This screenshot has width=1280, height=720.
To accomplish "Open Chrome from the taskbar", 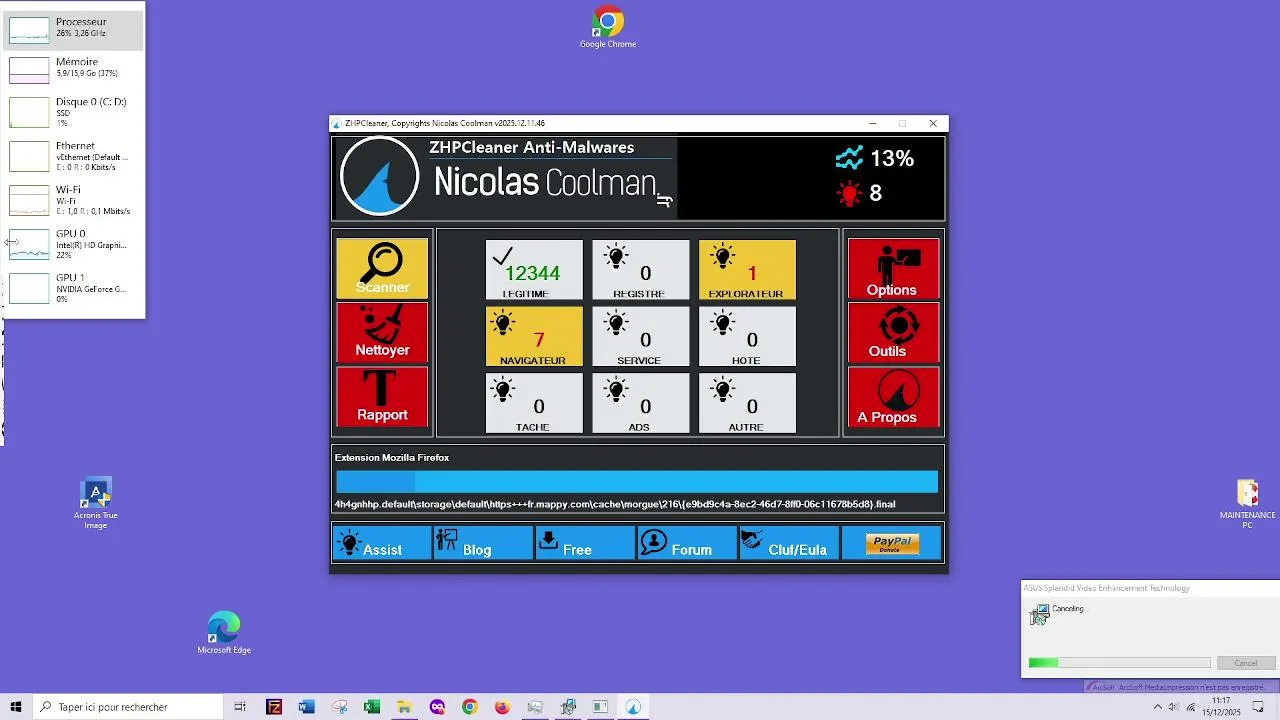I will pyautogui.click(x=469, y=707).
